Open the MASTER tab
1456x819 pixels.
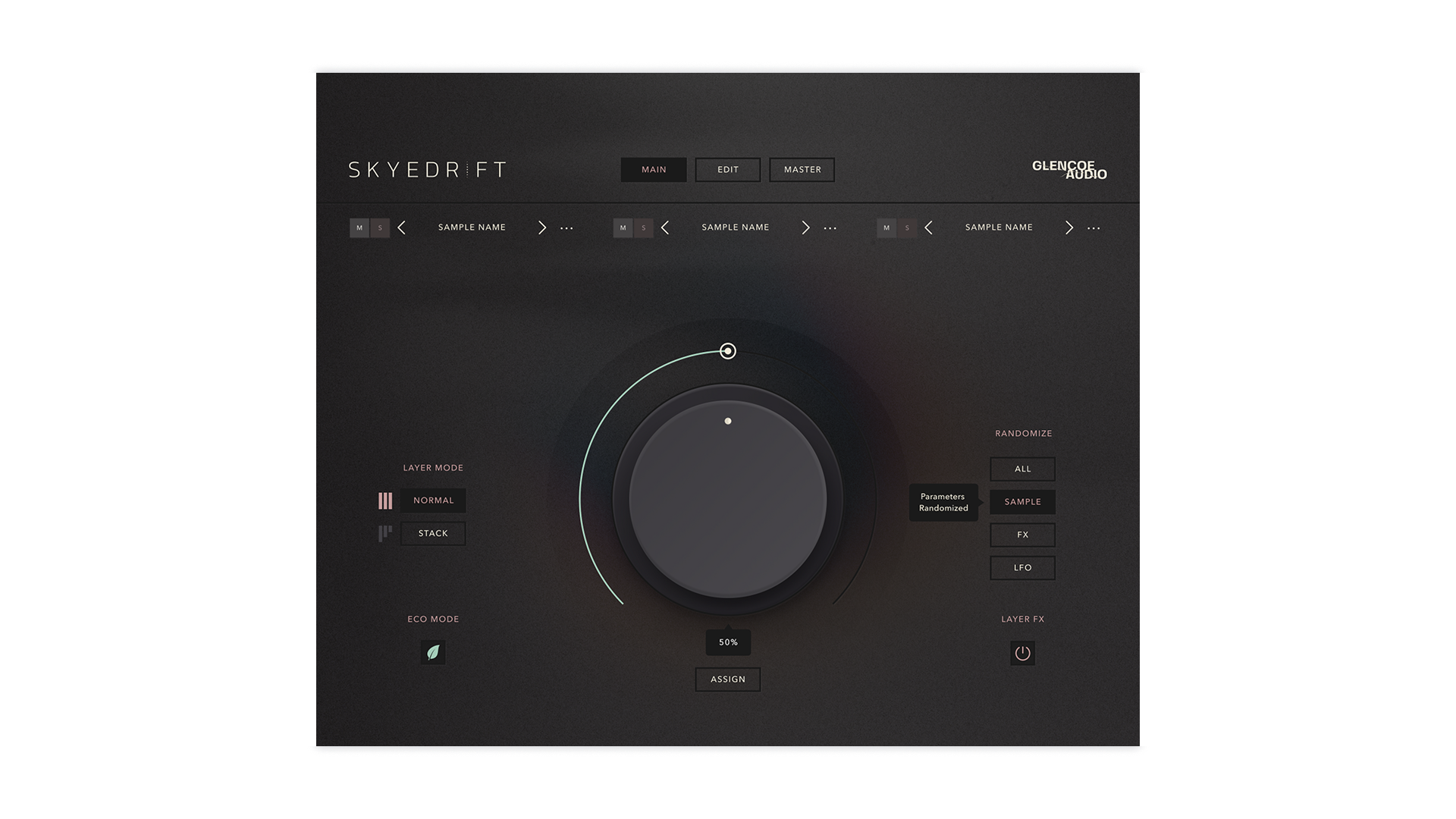point(802,170)
